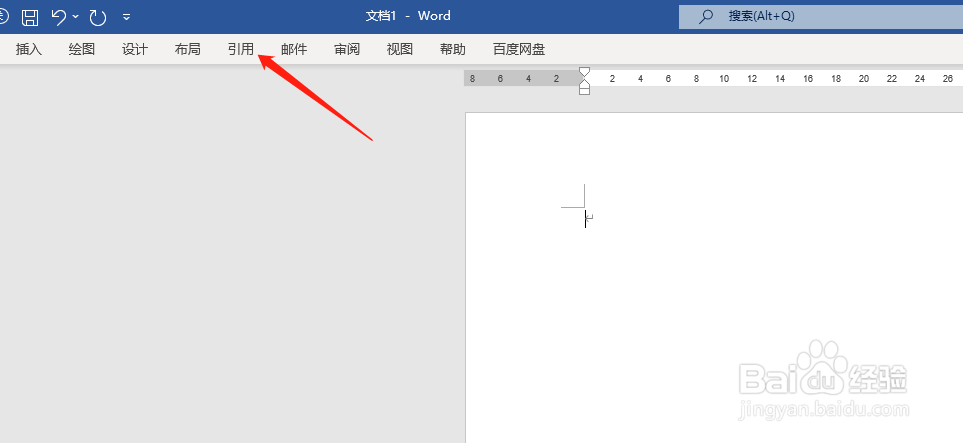Switch to the 布局 tab
The height and width of the screenshot is (443, 963).
[187, 50]
